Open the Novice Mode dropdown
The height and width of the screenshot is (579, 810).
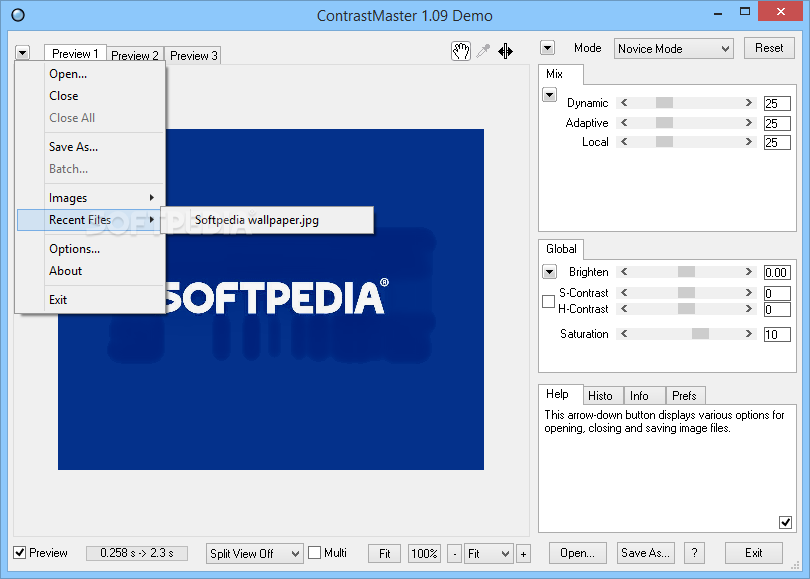click(674, 49)
